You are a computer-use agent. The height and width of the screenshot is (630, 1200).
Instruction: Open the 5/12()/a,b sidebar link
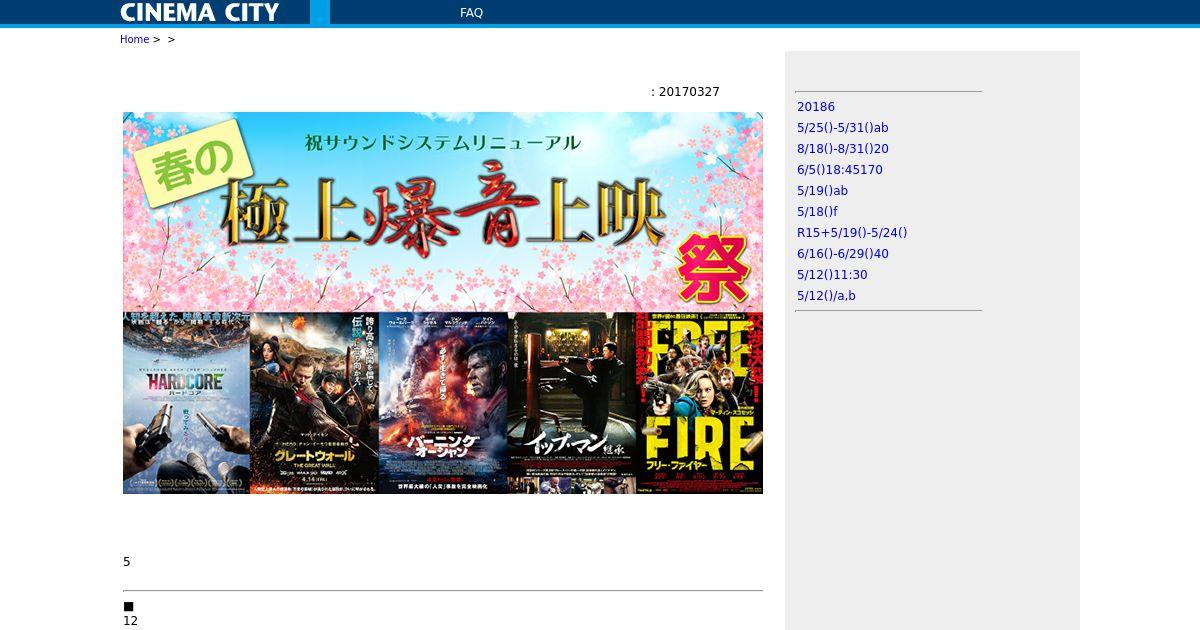click(826, 296)
